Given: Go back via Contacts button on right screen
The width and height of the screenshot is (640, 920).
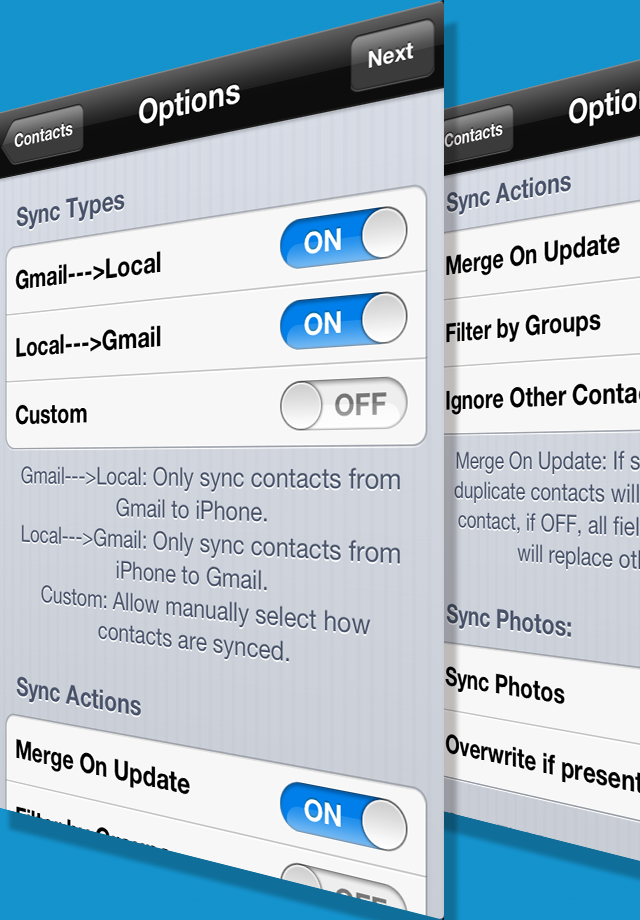Looking at the screenshot, I should tap(477, 133).
